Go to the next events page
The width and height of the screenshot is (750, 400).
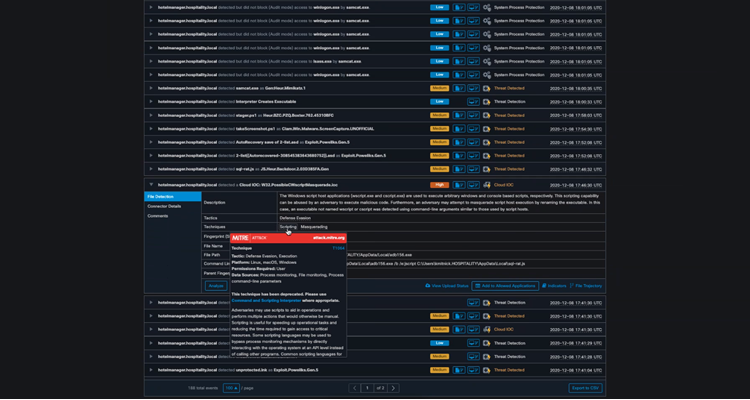point(393,388)
